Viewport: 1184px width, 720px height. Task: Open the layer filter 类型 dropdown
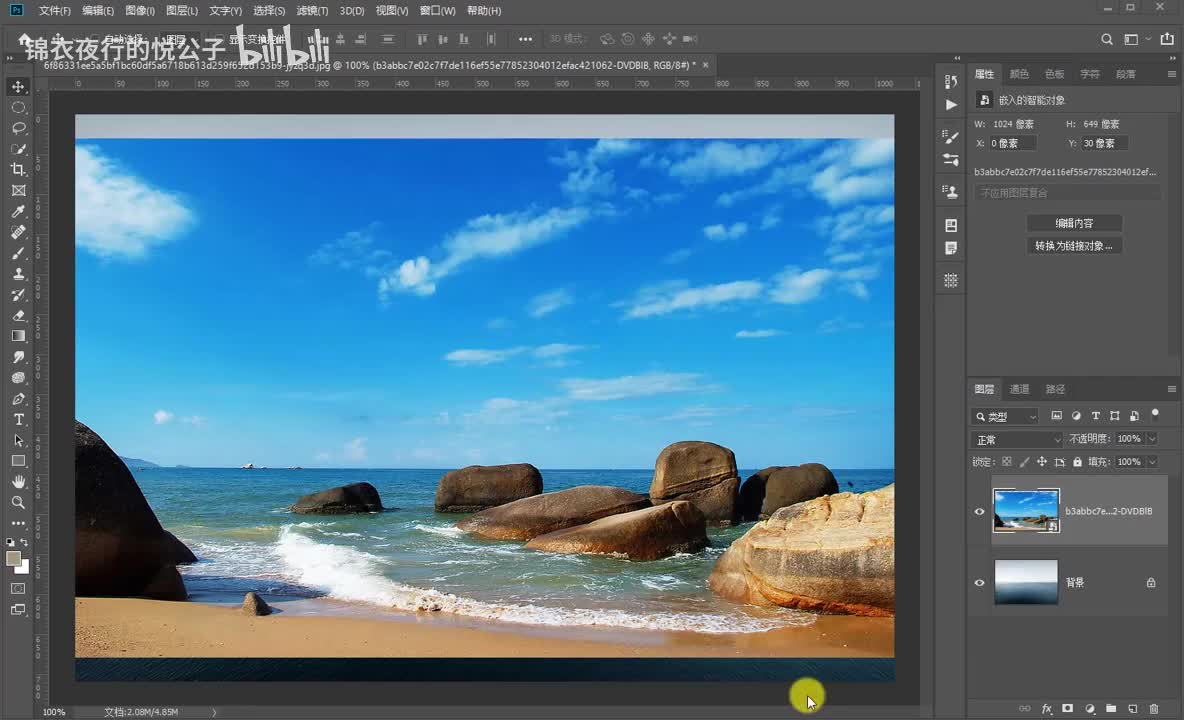1006,416
